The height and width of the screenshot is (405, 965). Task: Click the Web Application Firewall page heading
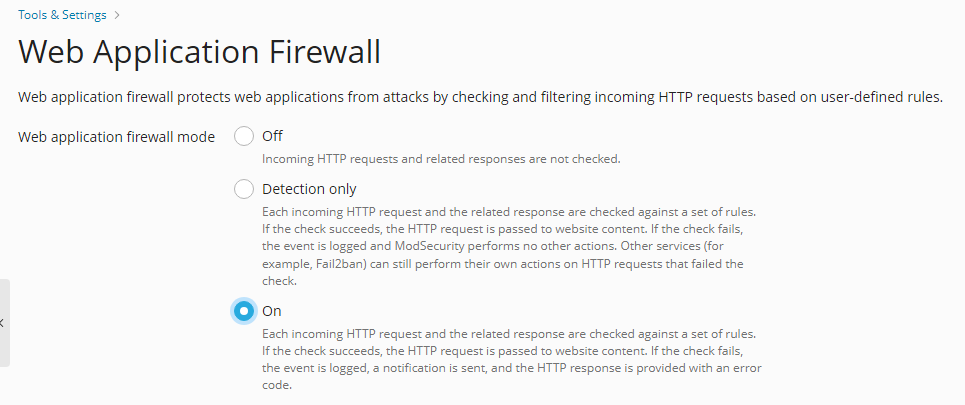(x=200, y=51)
